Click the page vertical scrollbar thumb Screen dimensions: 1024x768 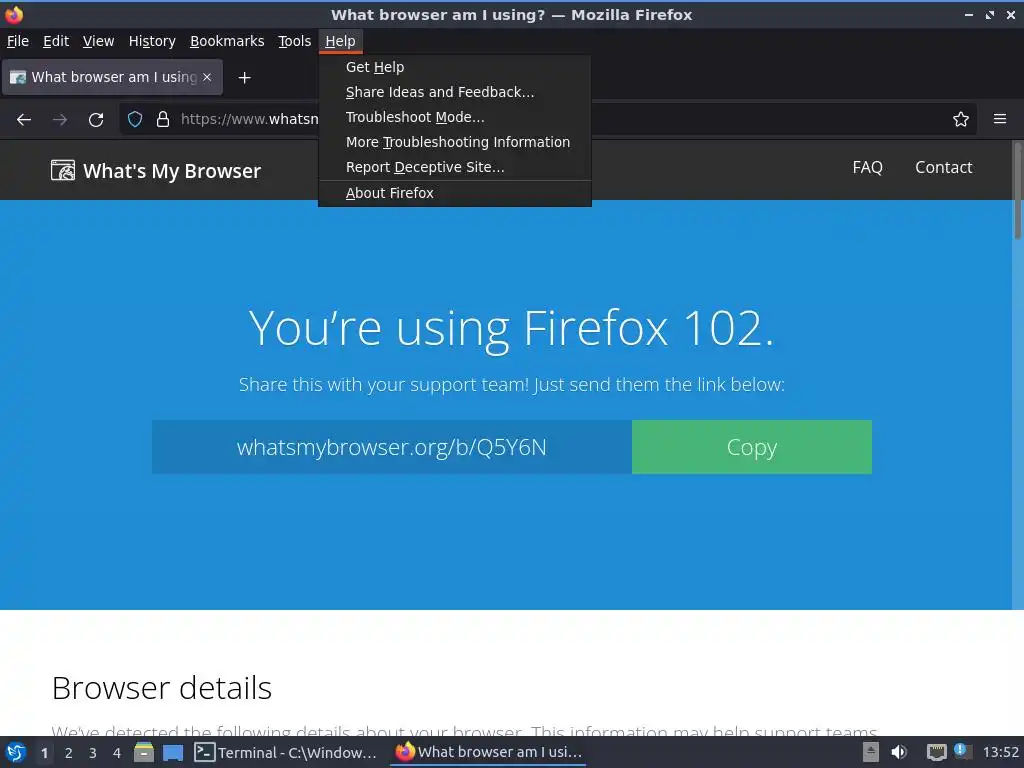1017,191
